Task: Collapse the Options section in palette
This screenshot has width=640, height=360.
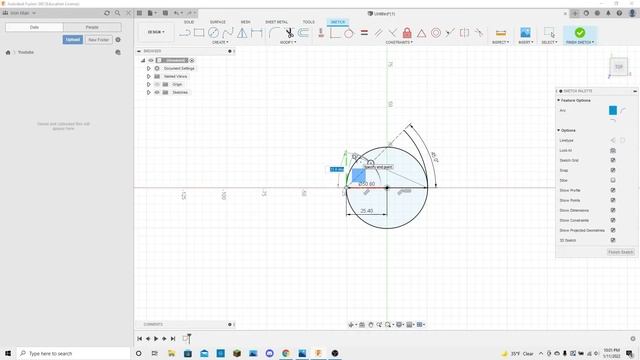Action: (558, 130)
